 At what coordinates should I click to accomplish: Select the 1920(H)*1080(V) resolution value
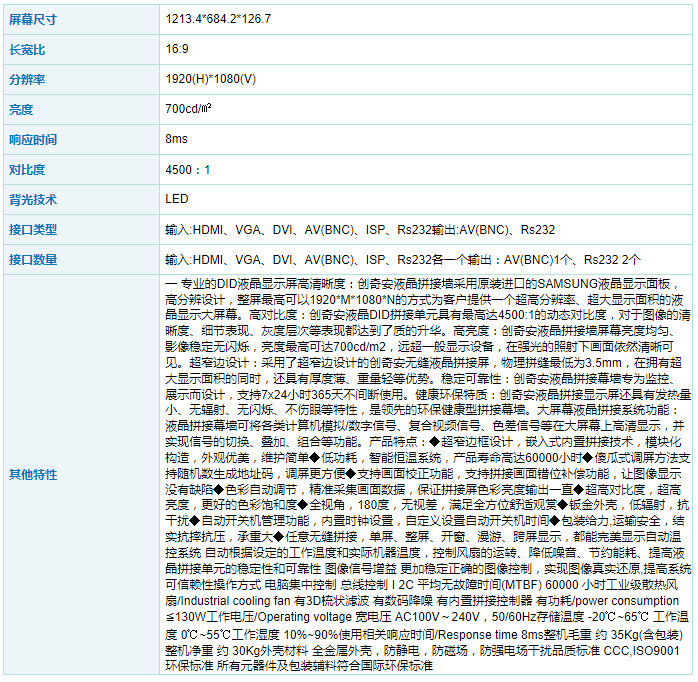[x=211, y=79]
